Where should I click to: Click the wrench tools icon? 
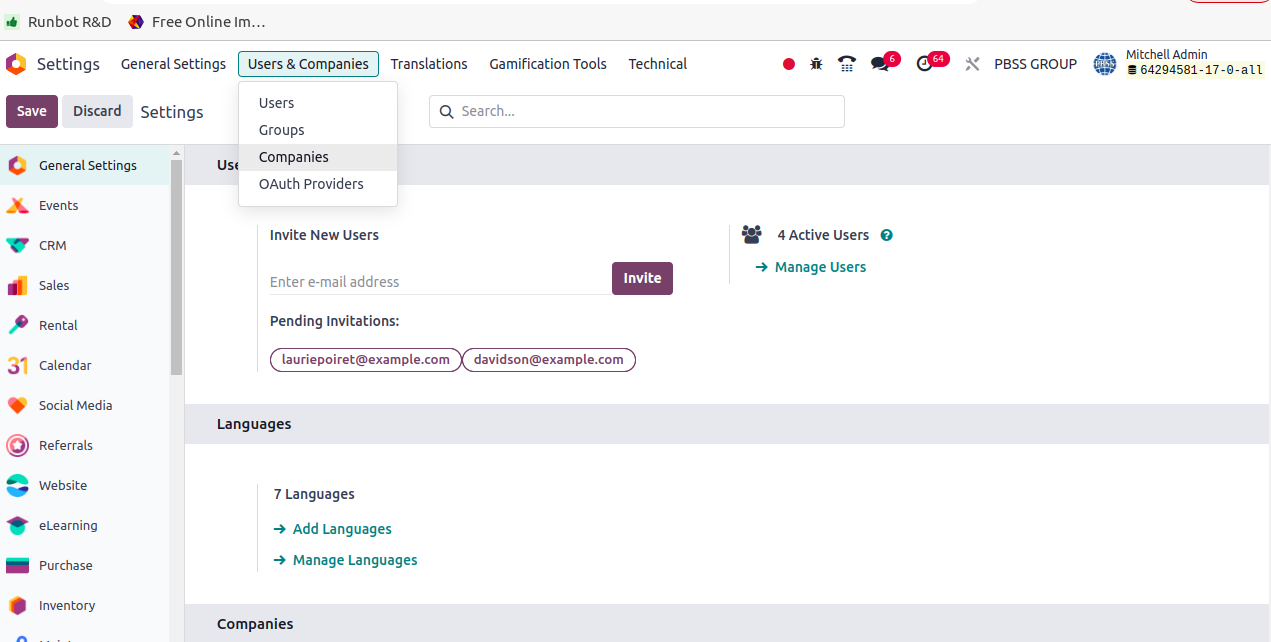coord(972,64)
